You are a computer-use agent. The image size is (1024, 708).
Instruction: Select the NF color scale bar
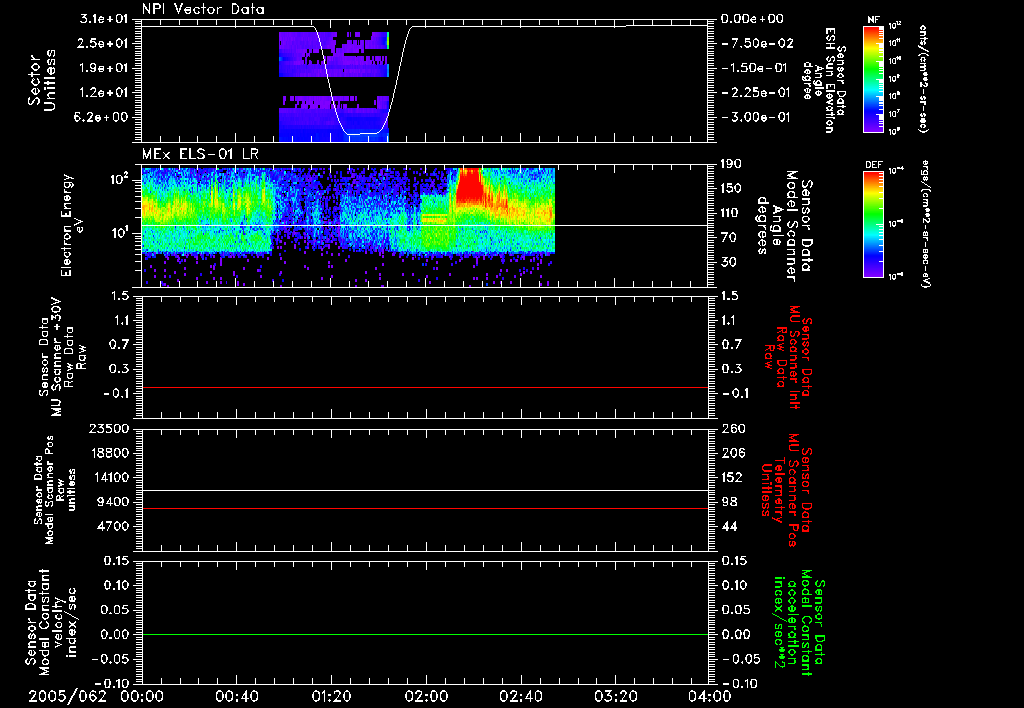point(874,79)
